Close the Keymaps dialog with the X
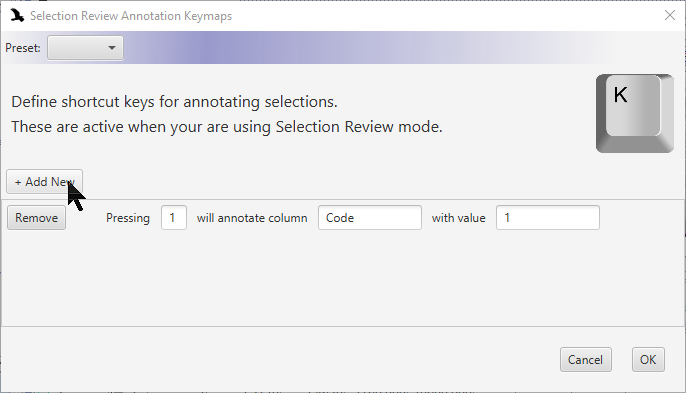The height and width of the screenshot is (393, 686). (669, 15)
